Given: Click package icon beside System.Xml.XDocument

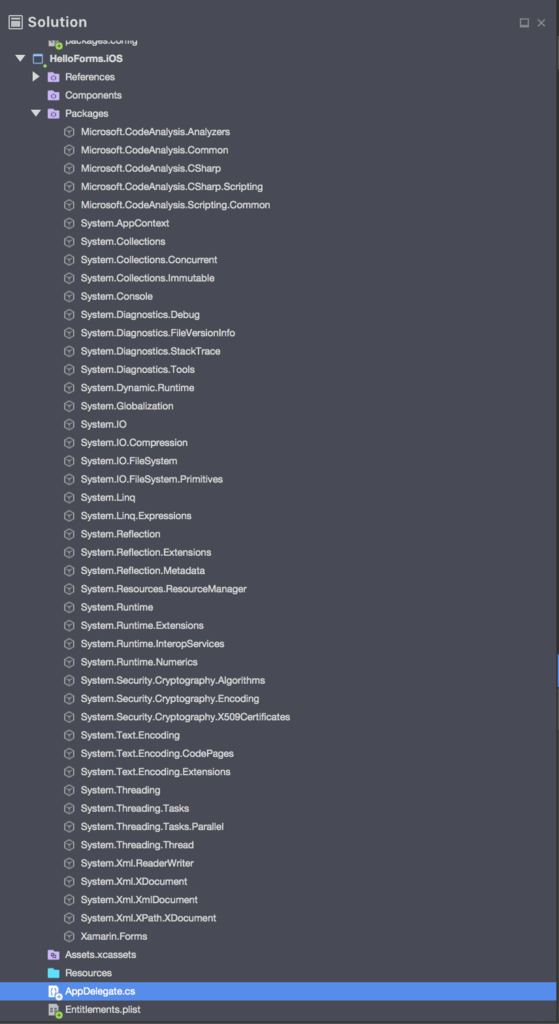Looking at the screenshot, I should tap(69, 882).
